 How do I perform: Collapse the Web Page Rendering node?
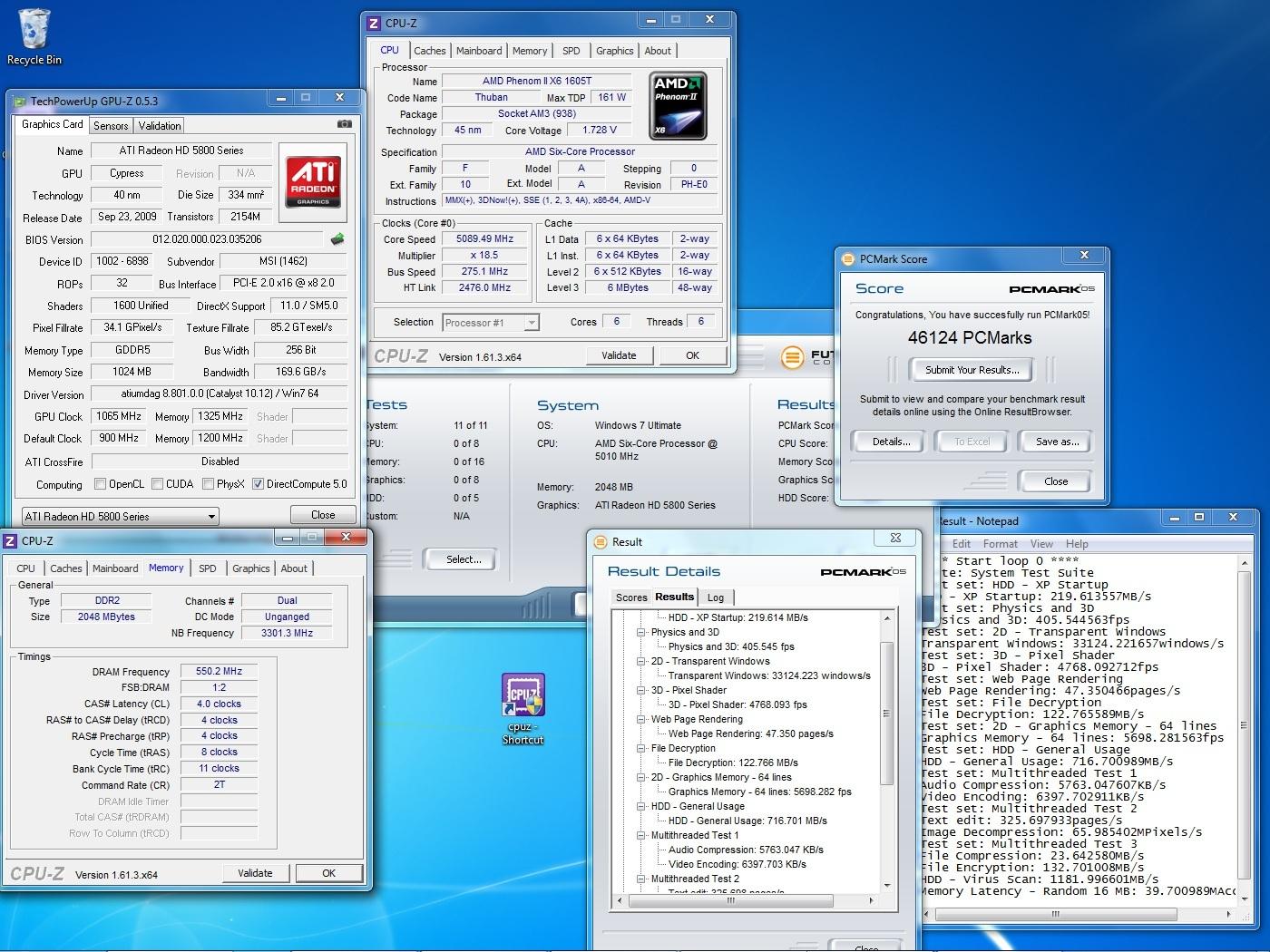coord(641,719)
